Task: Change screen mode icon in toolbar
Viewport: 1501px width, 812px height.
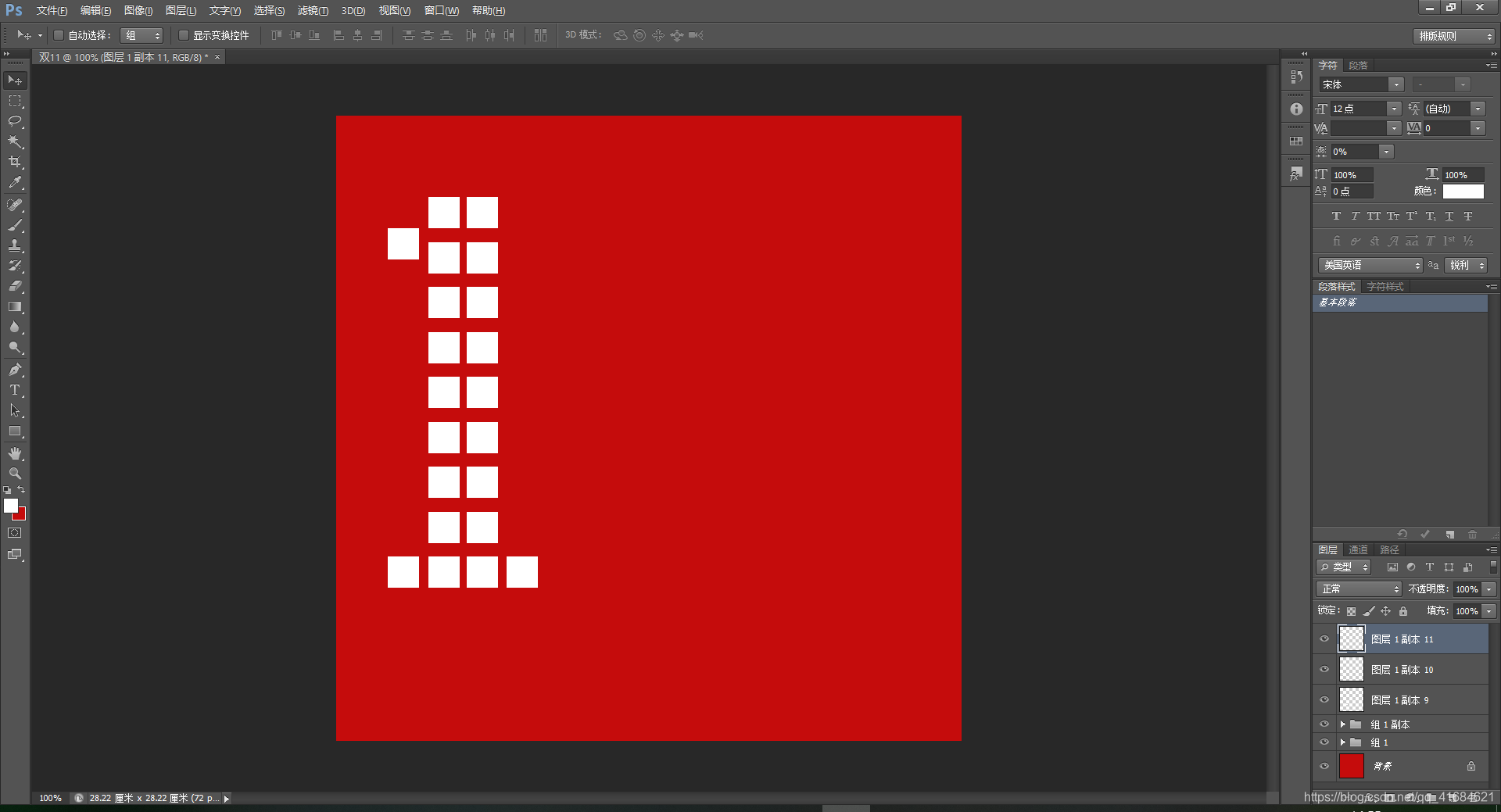Action: pos(15,554)
